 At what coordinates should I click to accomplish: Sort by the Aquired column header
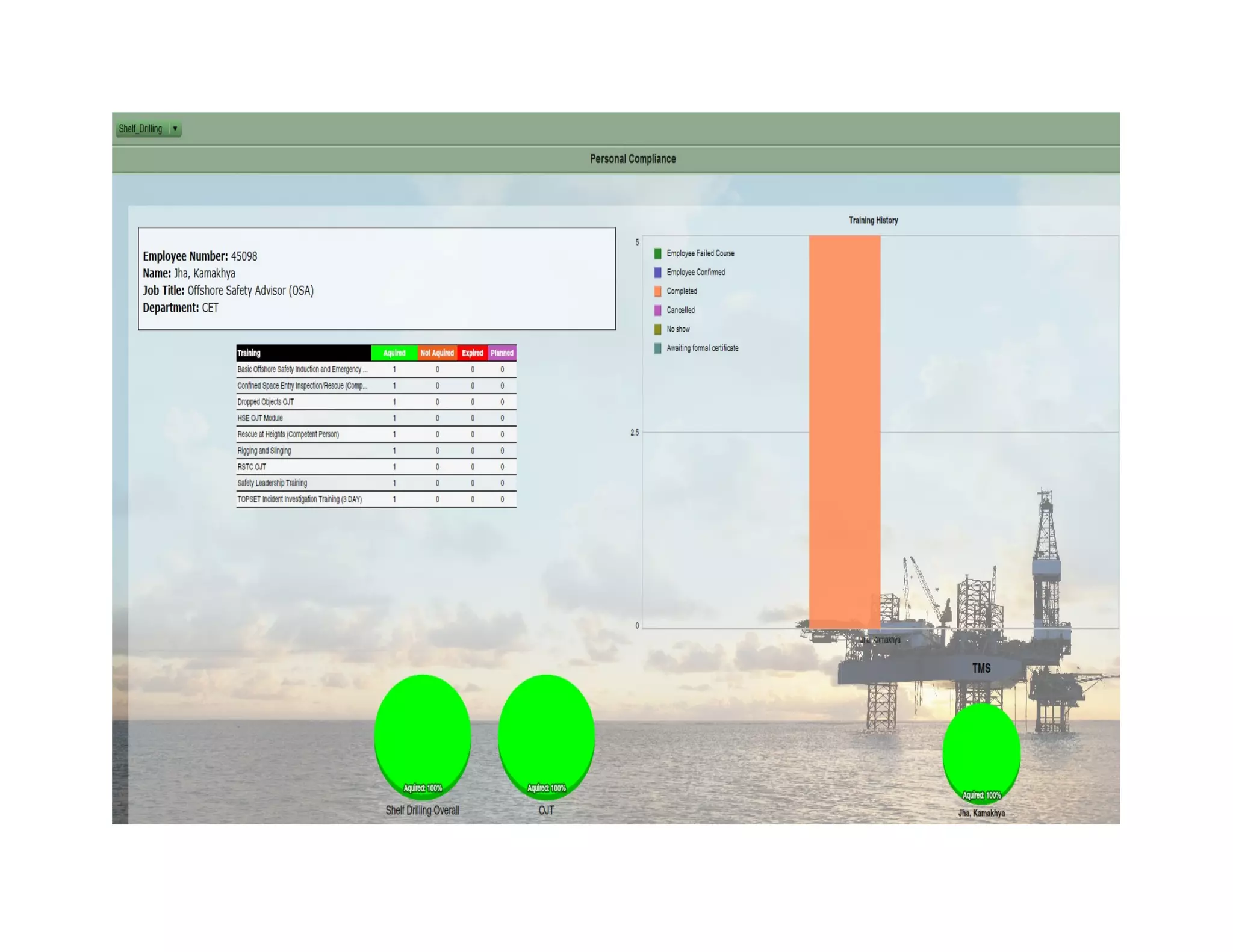[394, 353]
